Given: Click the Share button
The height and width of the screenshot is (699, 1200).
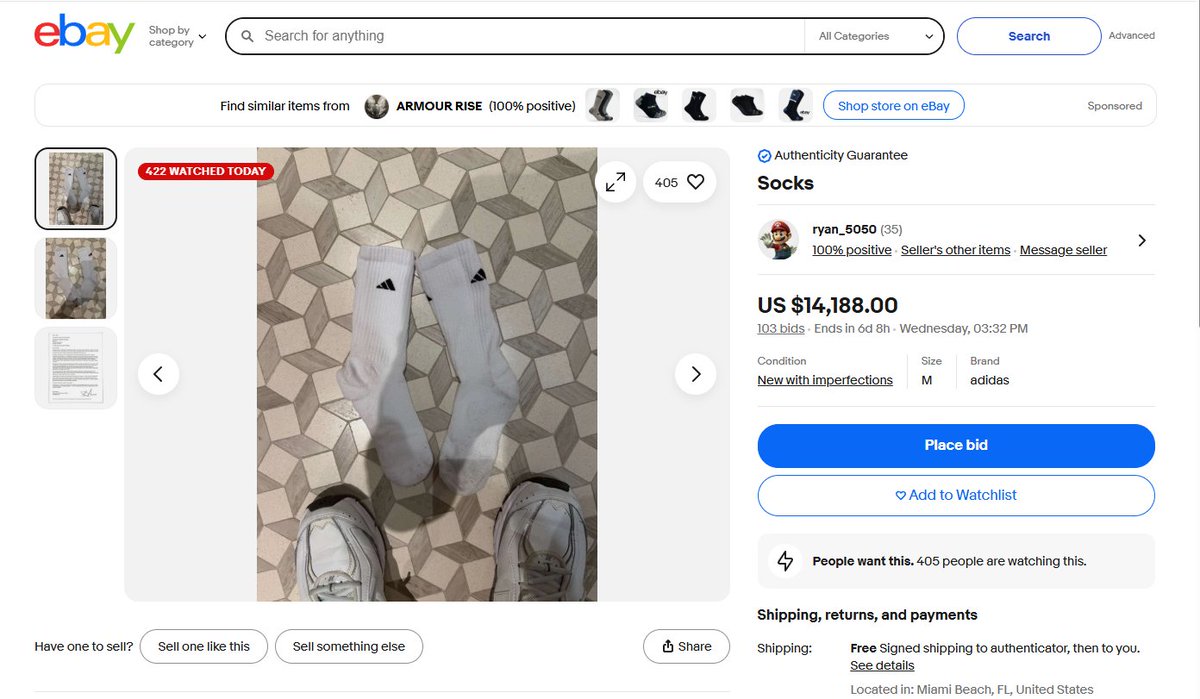Looking at the screenshot, I should 686,646.
